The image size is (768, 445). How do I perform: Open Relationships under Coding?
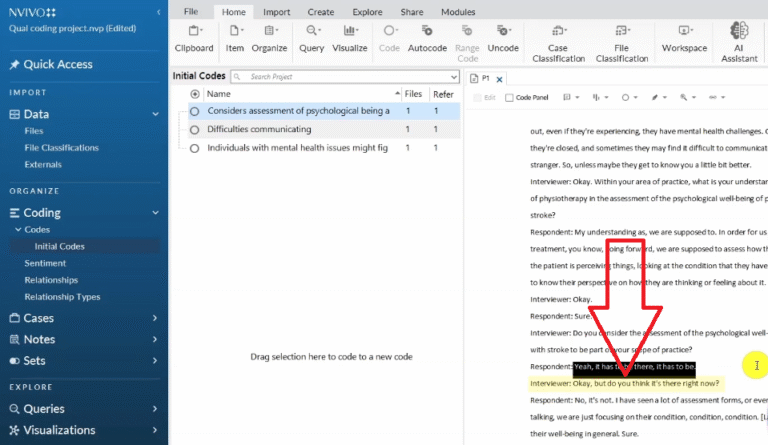pyautogui.click(x=51, y=280)
